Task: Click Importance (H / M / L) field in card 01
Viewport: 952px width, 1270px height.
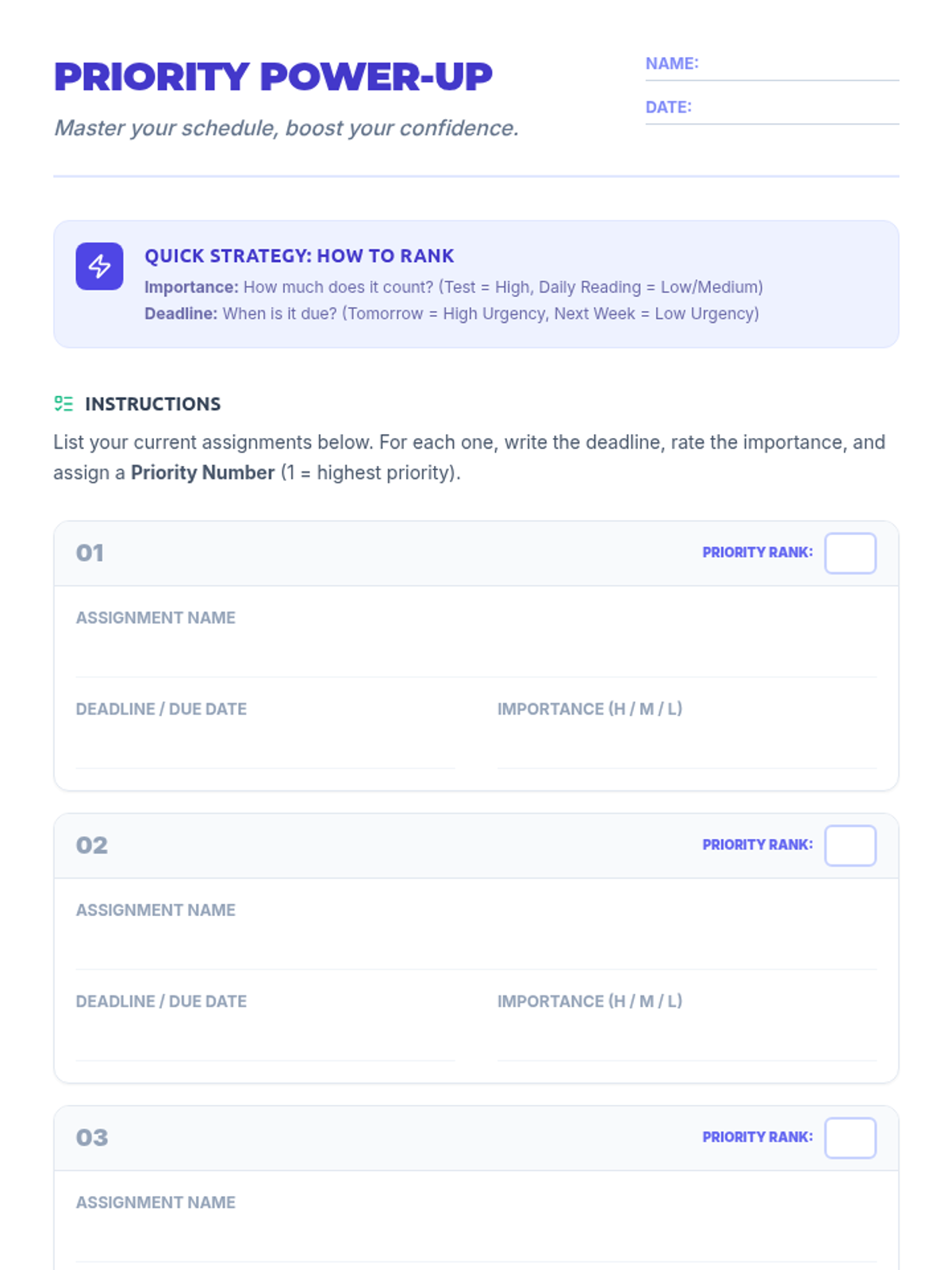Action: click(x=686, y=748)
